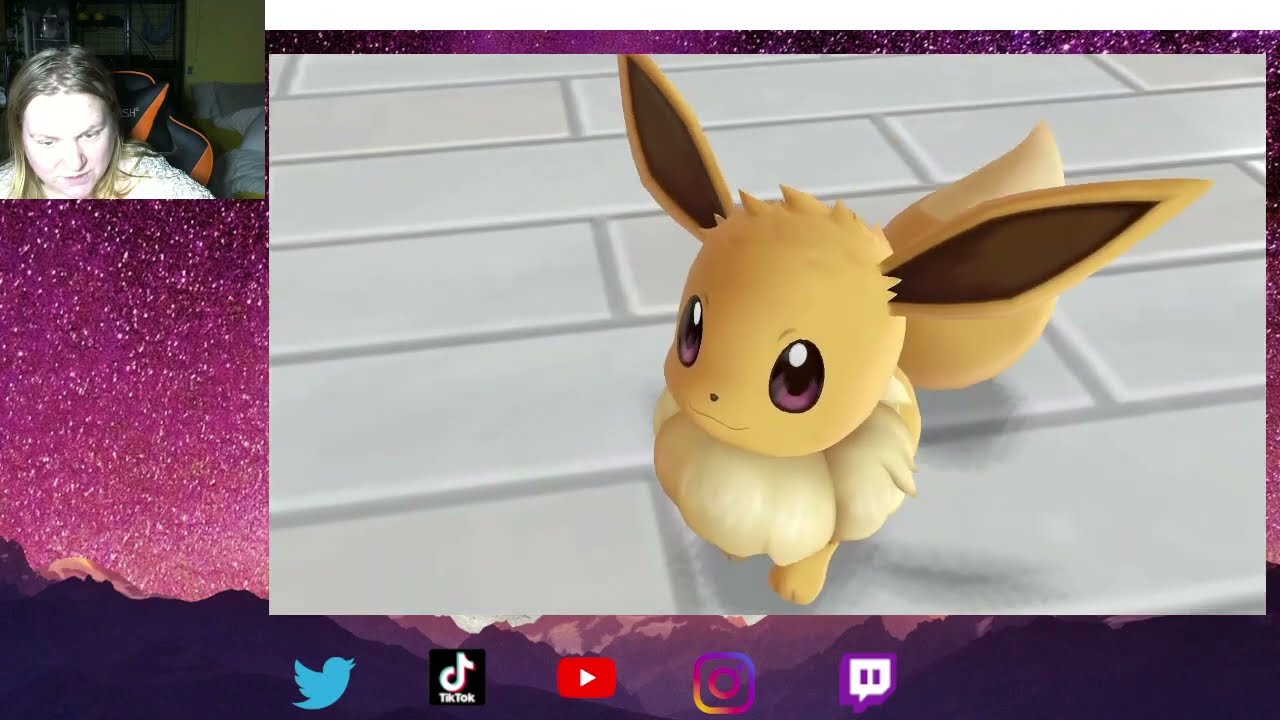Screen dimensions: 1280x720
Task: Open the purple Twitch icon
Action: [868, 681]
